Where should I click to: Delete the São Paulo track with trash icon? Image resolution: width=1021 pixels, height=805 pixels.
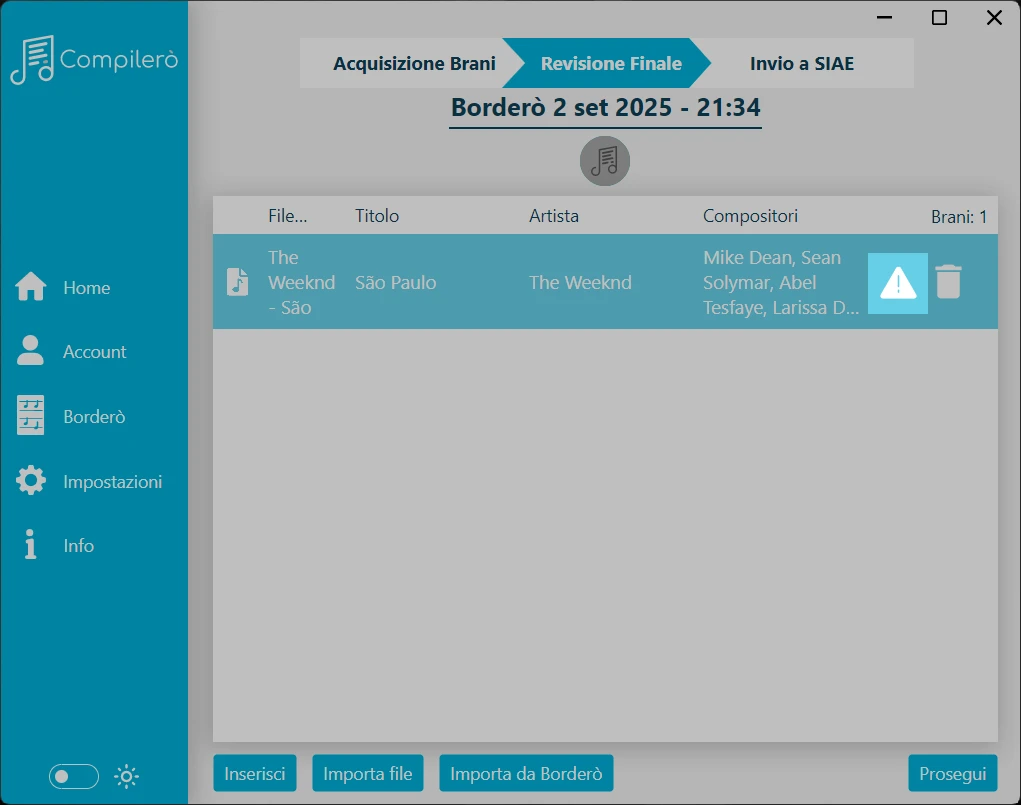click(x=948, y=282)
